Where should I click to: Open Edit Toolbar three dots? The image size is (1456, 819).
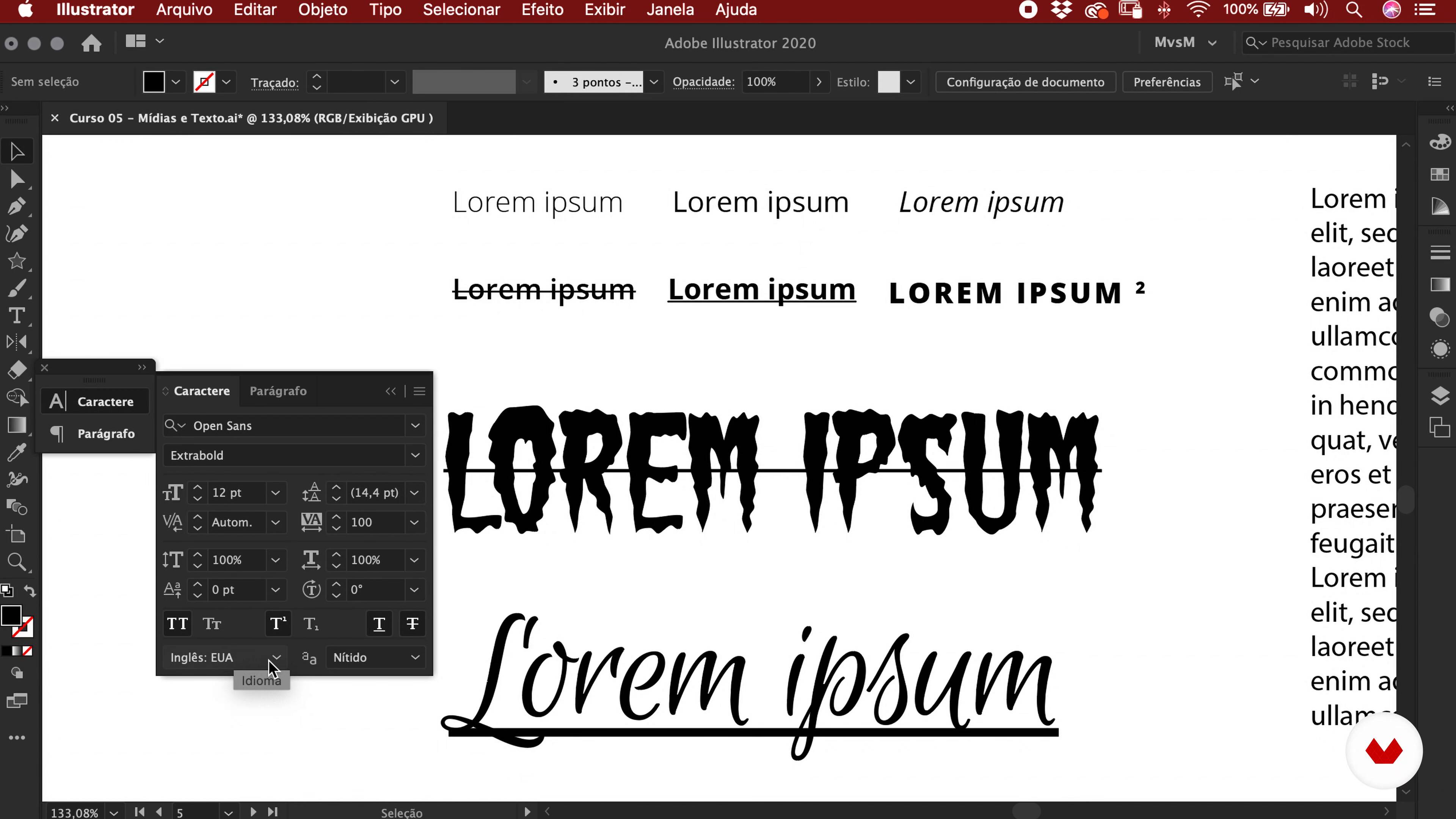(x=17, y=737)
